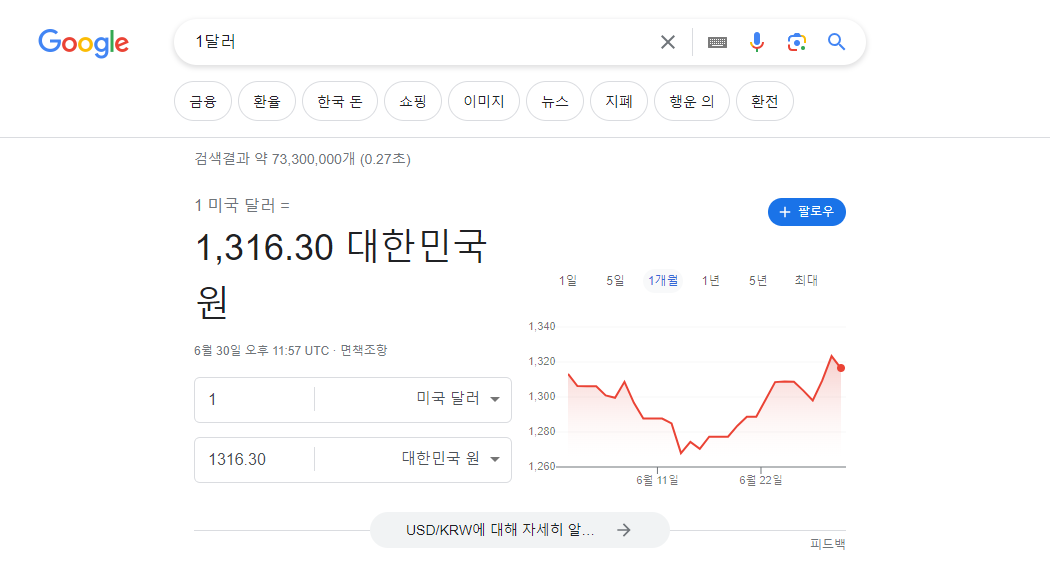Screen dimensions: 1050x569
Task: Open USD/KRW에 대해 자세히 알 button
Action: point(520,530)
